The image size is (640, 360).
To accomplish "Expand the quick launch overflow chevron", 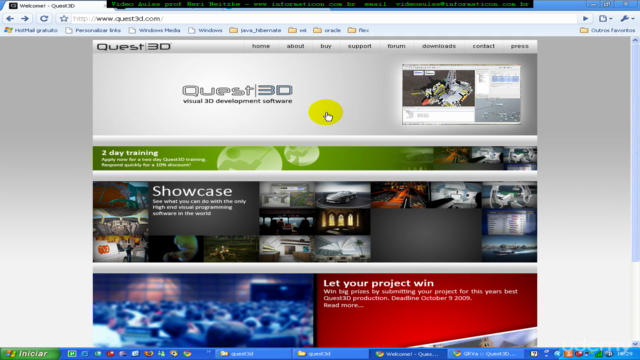I will click(209, 352).
